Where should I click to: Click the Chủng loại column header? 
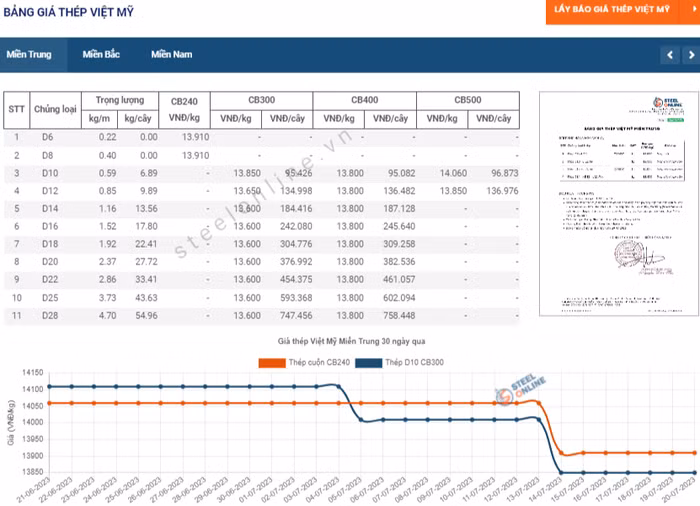click(x=55, y=109)
